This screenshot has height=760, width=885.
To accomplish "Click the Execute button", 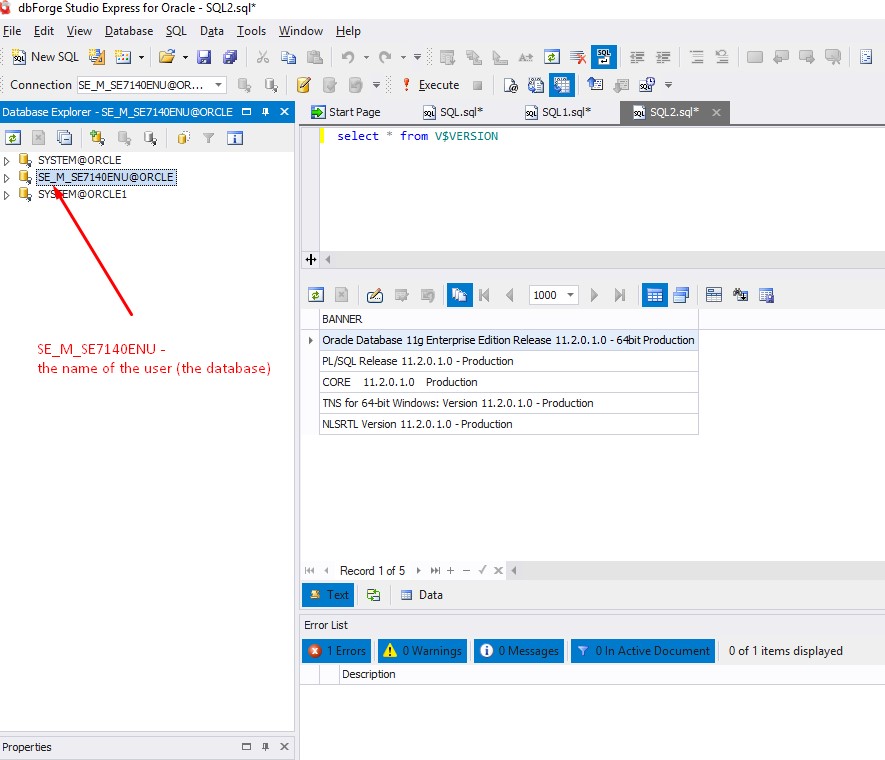I will tap(431, 85).
